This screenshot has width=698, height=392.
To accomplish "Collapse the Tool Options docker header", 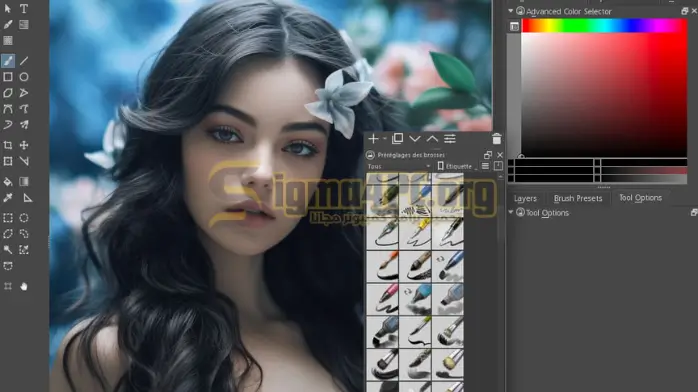I will (x=511, y=213).
